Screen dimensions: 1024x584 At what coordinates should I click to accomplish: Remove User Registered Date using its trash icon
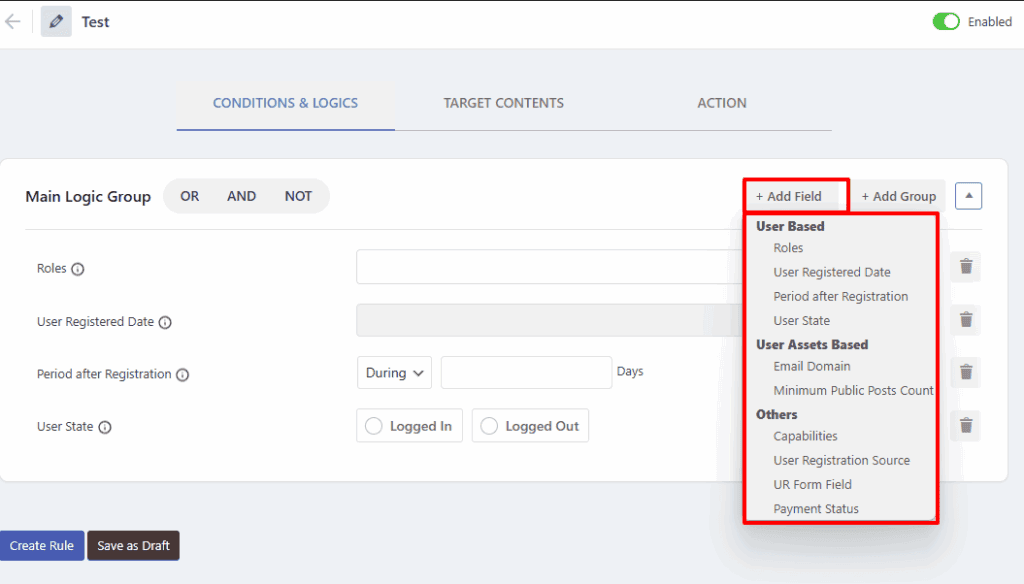[x=964, y=320]
